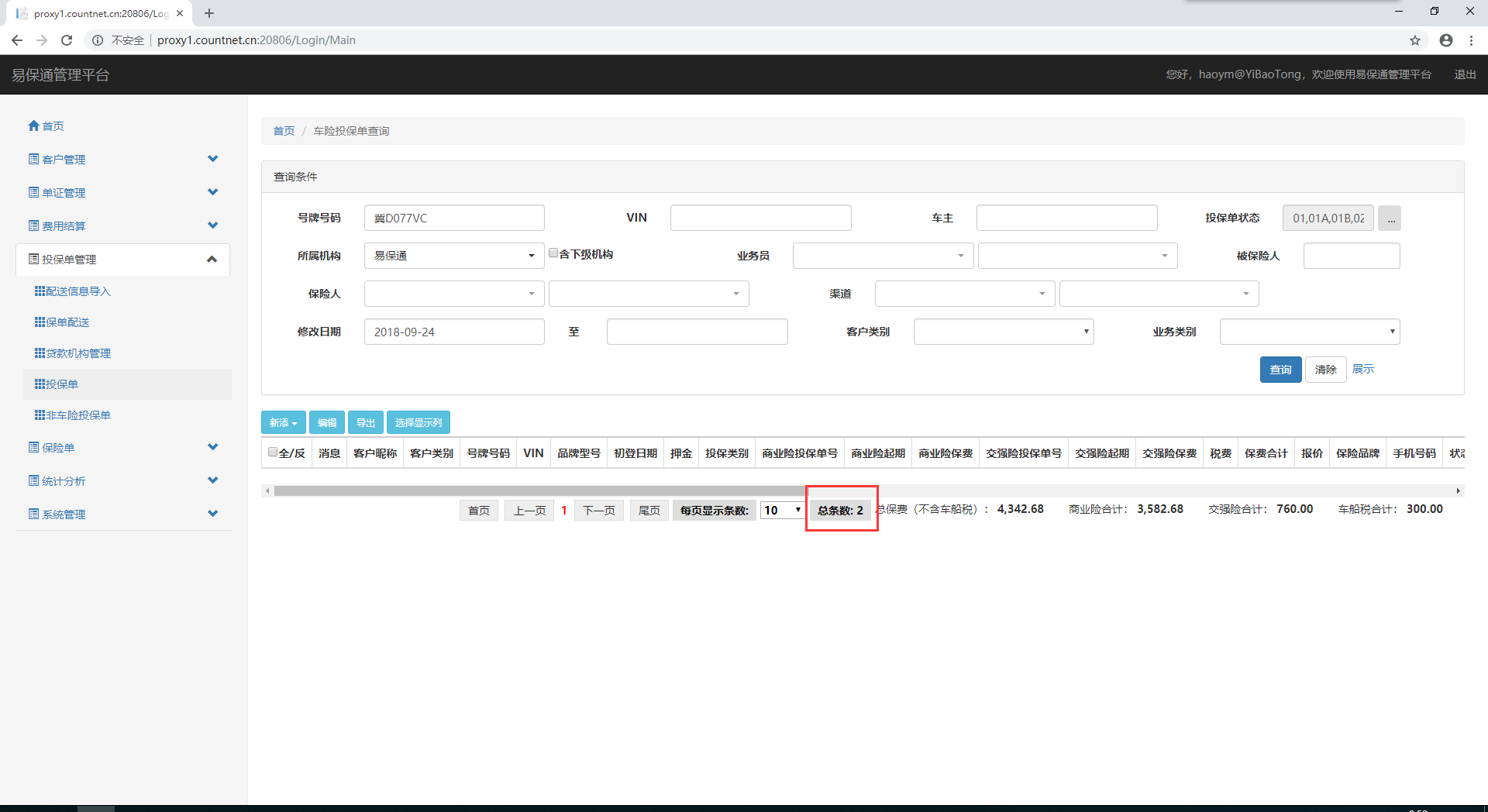Click the 清除 clear button
This screenshot has width=1488, height=812.
(x=1325, y=370)
